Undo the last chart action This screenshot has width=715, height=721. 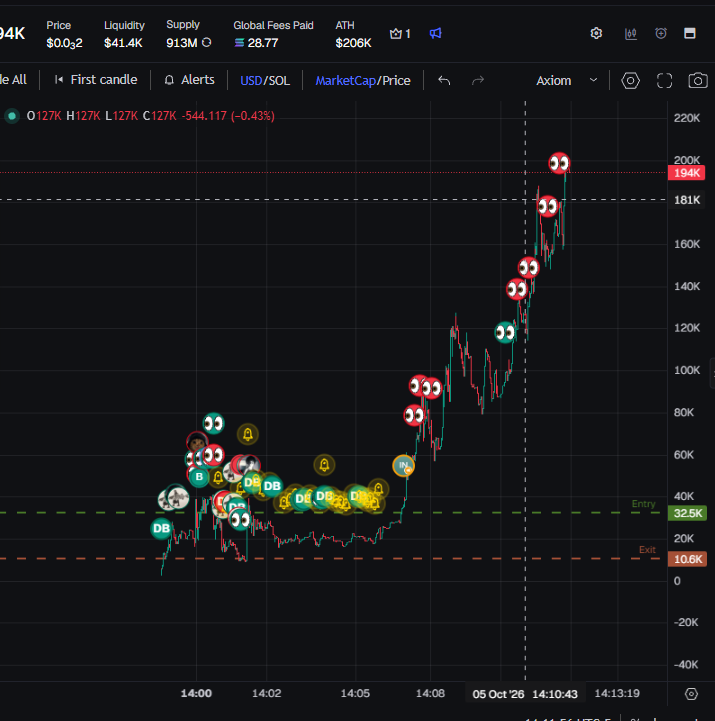tap(444, 80)
